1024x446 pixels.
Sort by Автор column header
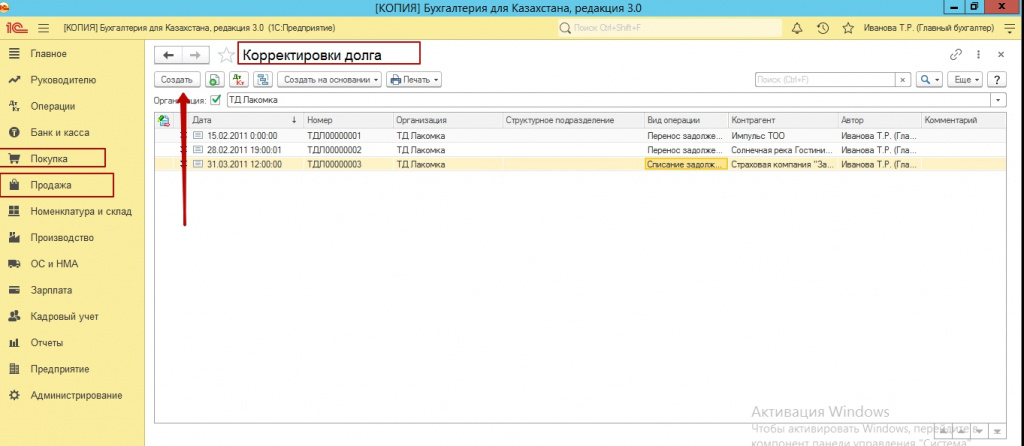880,120
